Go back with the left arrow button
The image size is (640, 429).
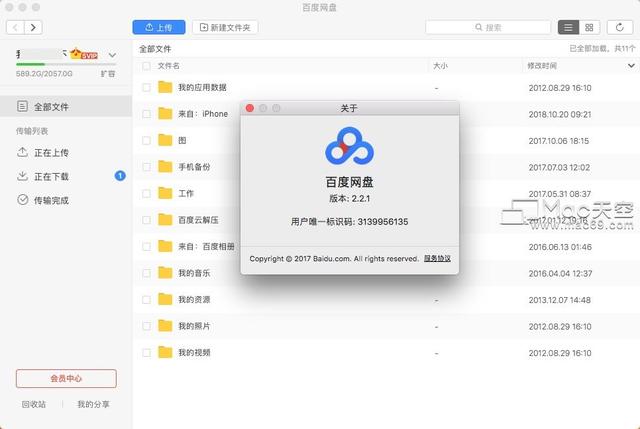(16, 27)
